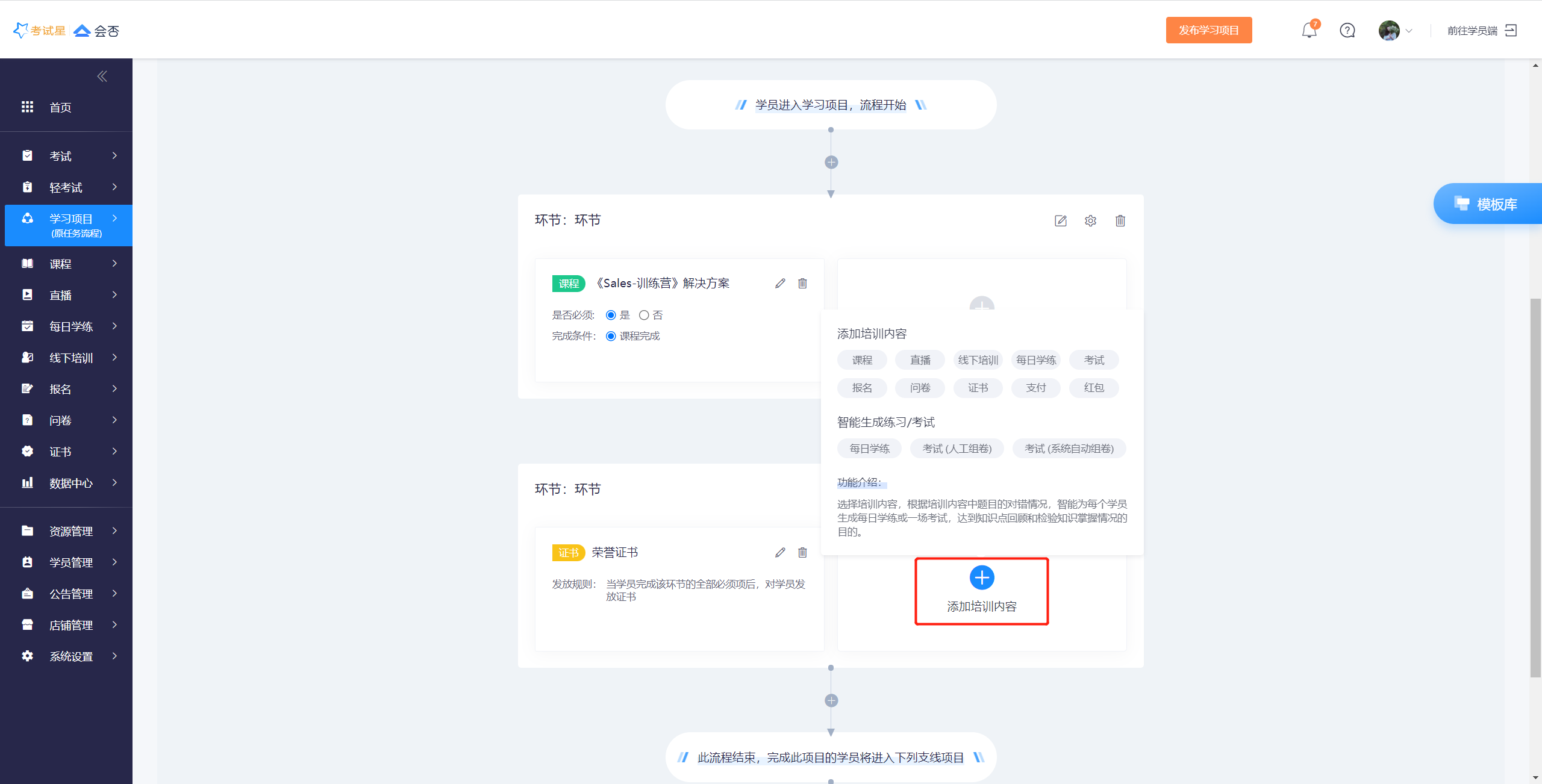Click the 发布学习项目 button
Screen dimensions: 1542x784
(1208, 31)
